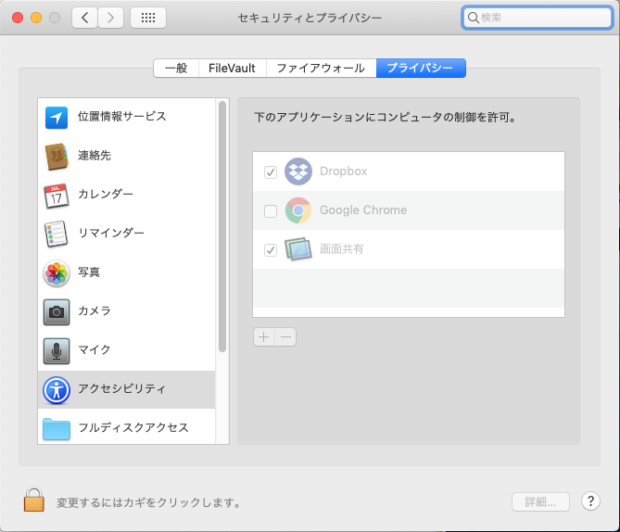Select the カレンダー sidebar item
The height and width of the screenshot is (532, 620).
(105, 194)
